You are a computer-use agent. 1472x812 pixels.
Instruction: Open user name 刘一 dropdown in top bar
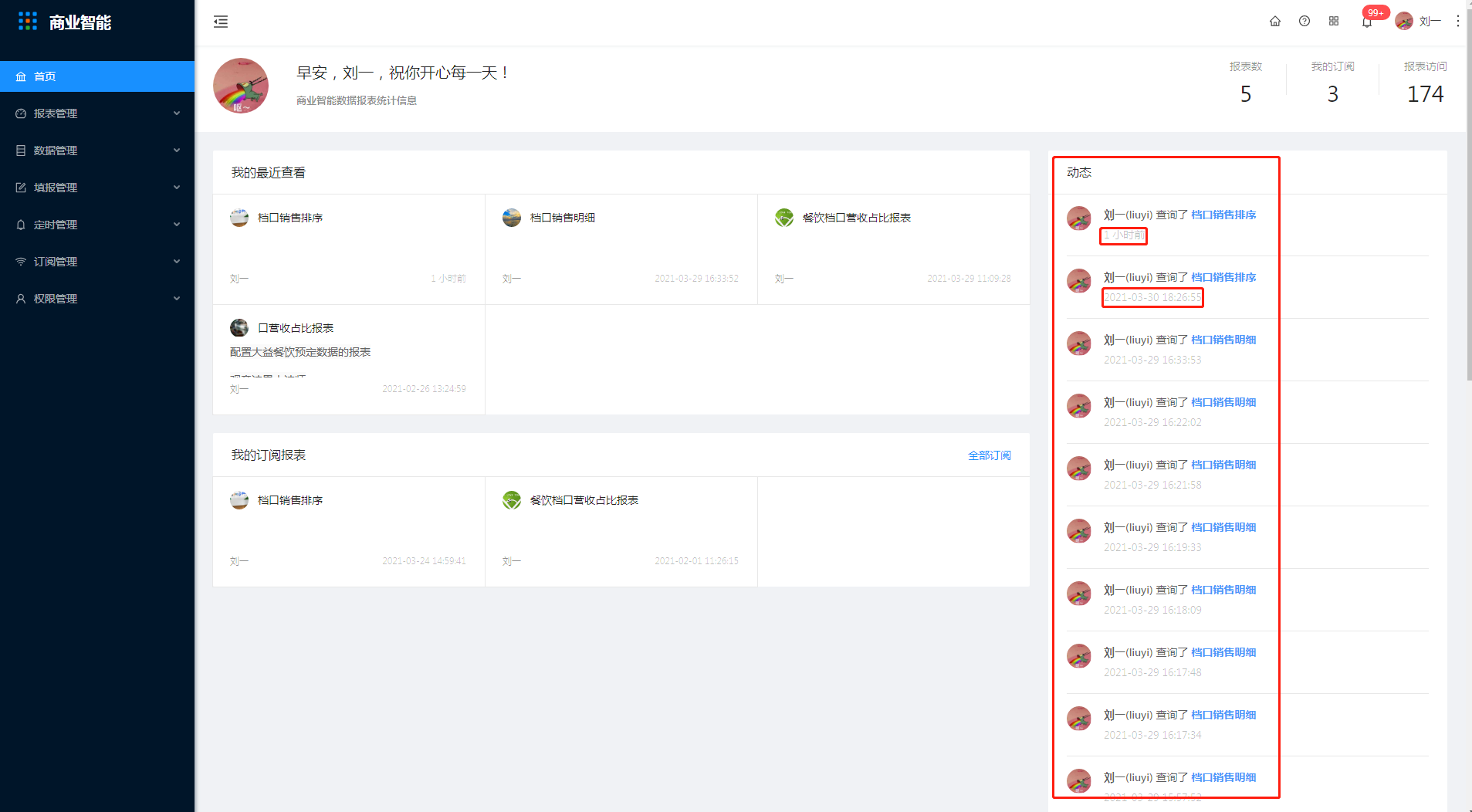[x=1430, y=22]
